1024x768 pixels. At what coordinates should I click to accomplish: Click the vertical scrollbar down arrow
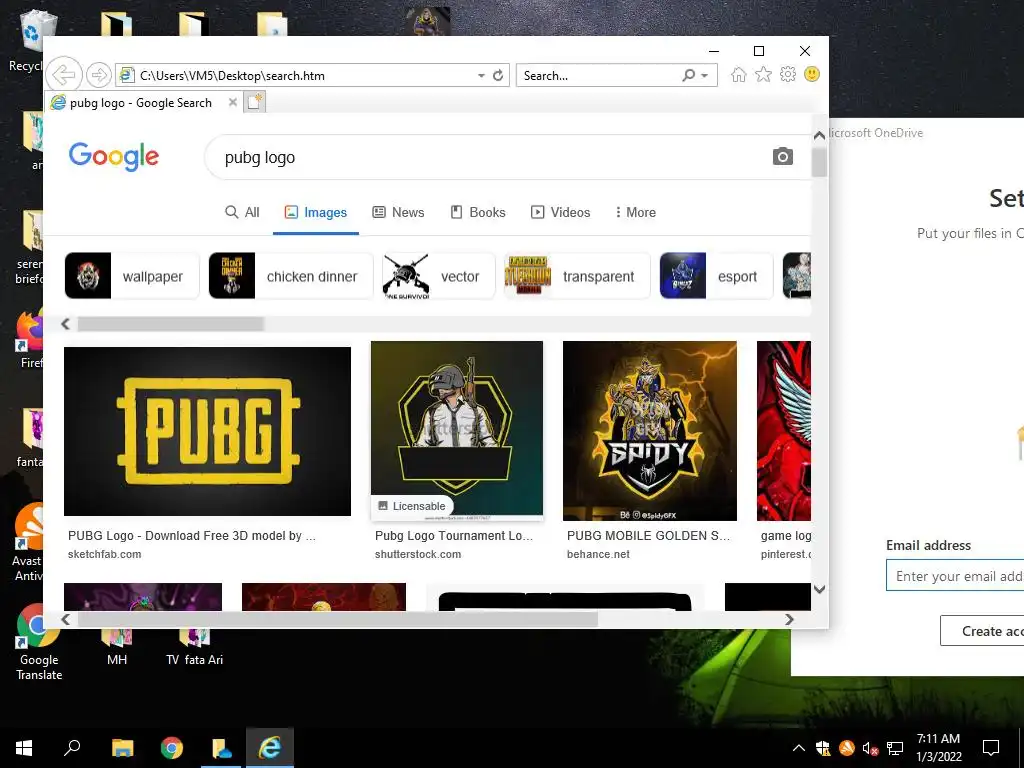(819, 589)
